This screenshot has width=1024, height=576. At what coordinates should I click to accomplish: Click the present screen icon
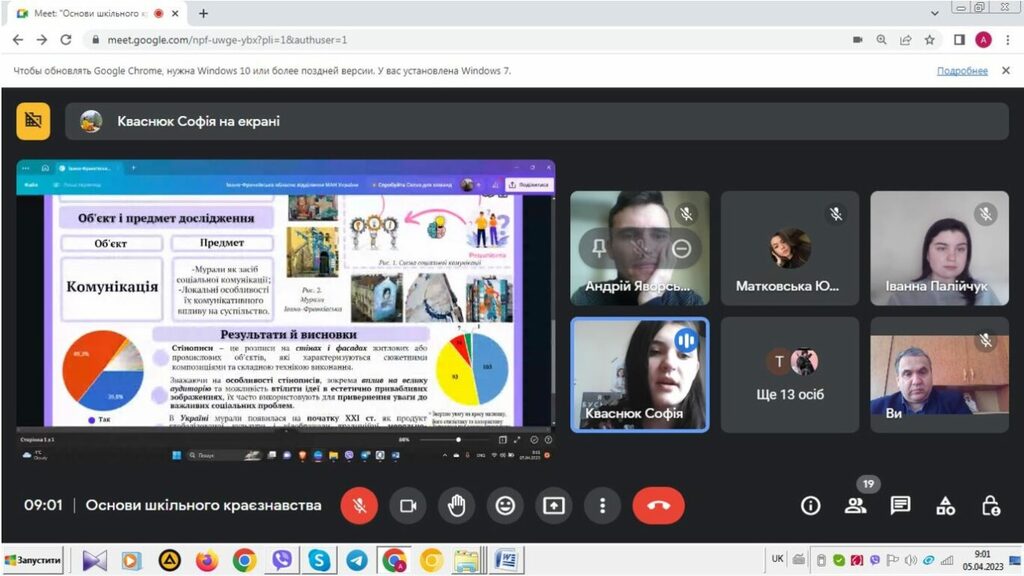(554, 506)
